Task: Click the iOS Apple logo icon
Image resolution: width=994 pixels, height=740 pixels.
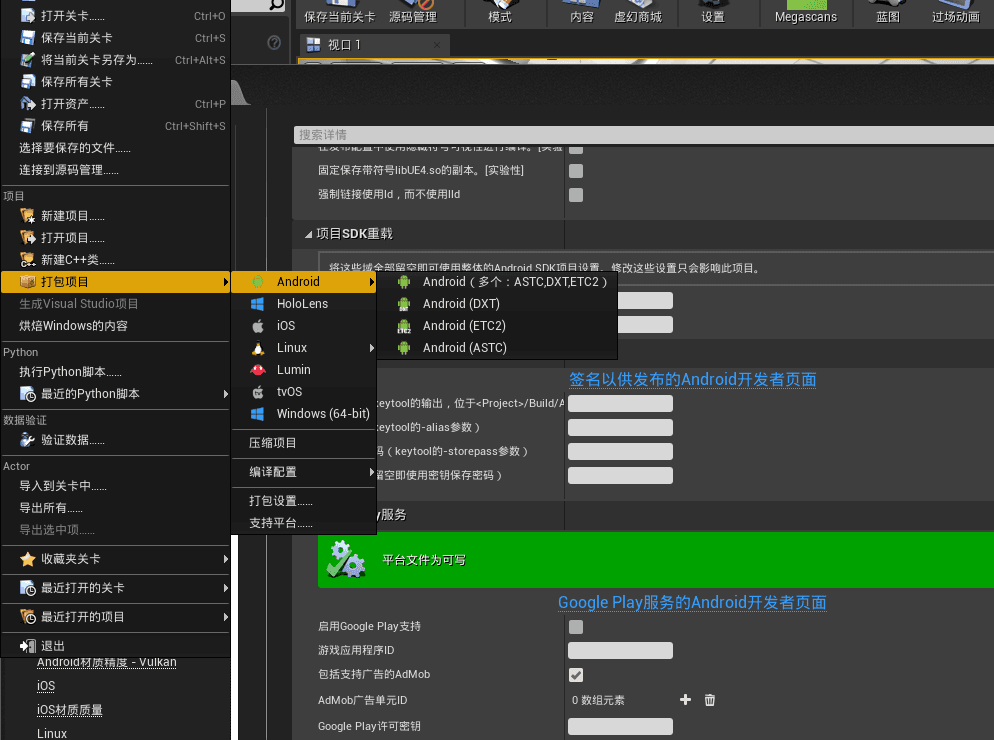Action: pyautogui.click(x=257, y=326)
